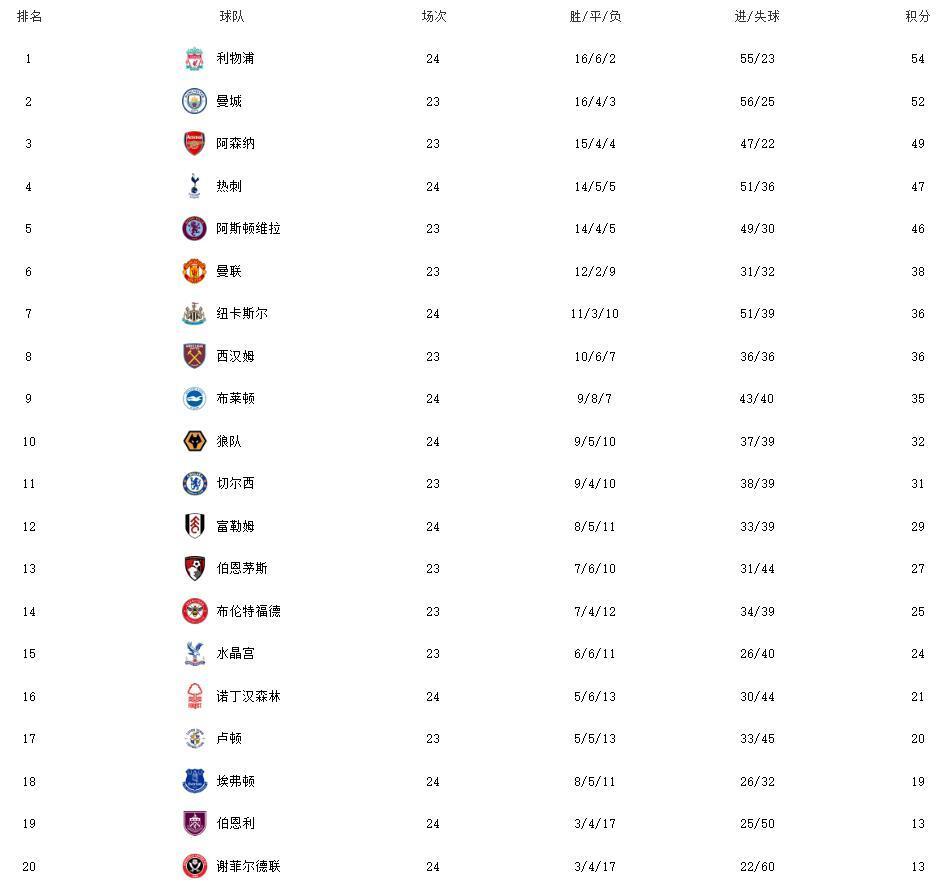Click the Liverpool club crest icon
Screen dimensions: 945x885
tap(194, 59)
